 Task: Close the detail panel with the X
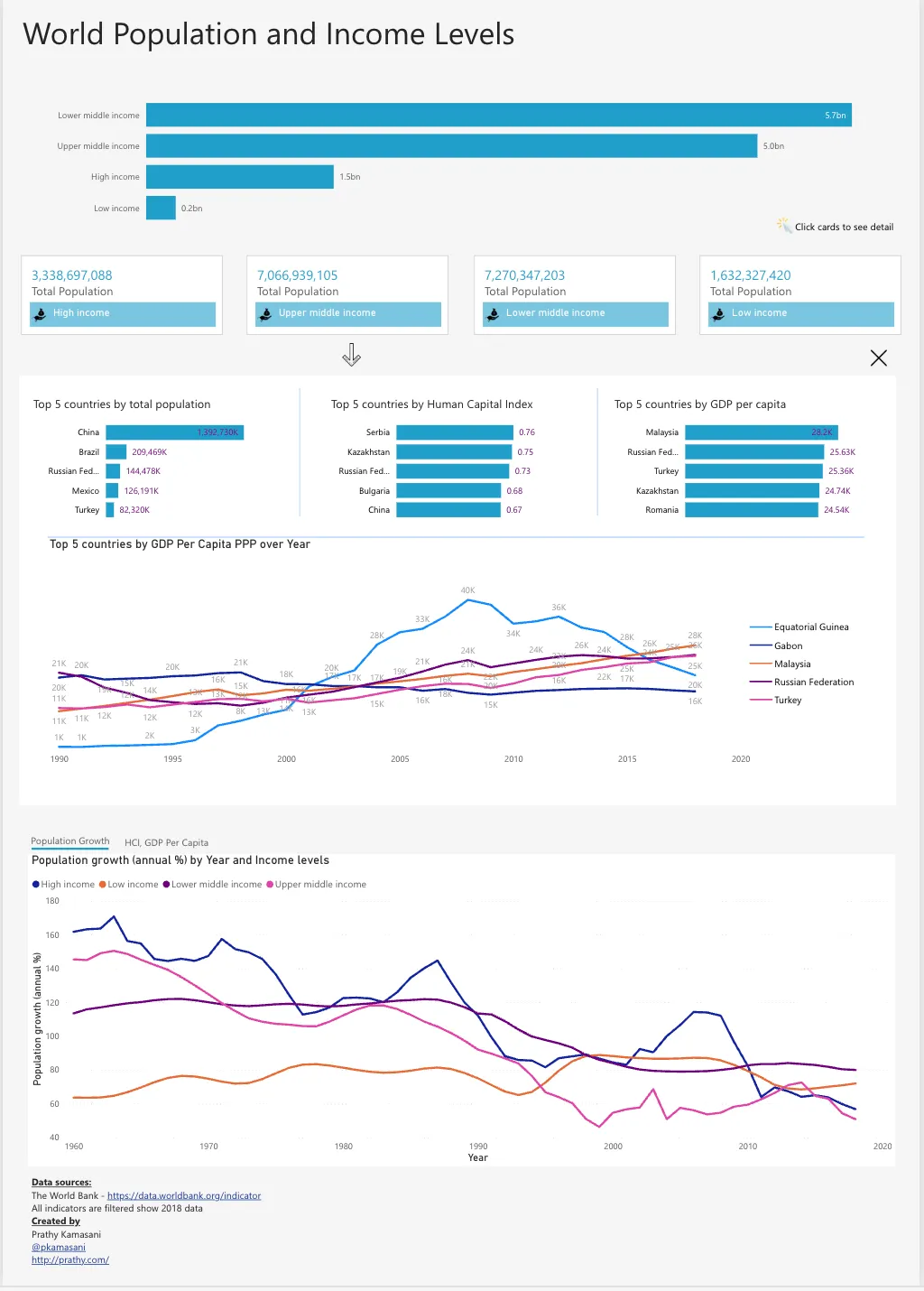878,358
